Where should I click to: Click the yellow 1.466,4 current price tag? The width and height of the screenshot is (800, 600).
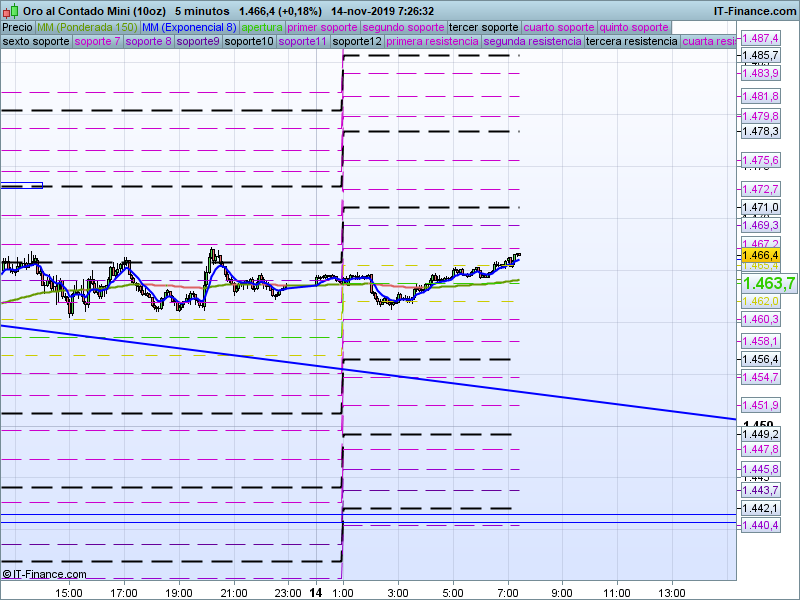(760, 256)
